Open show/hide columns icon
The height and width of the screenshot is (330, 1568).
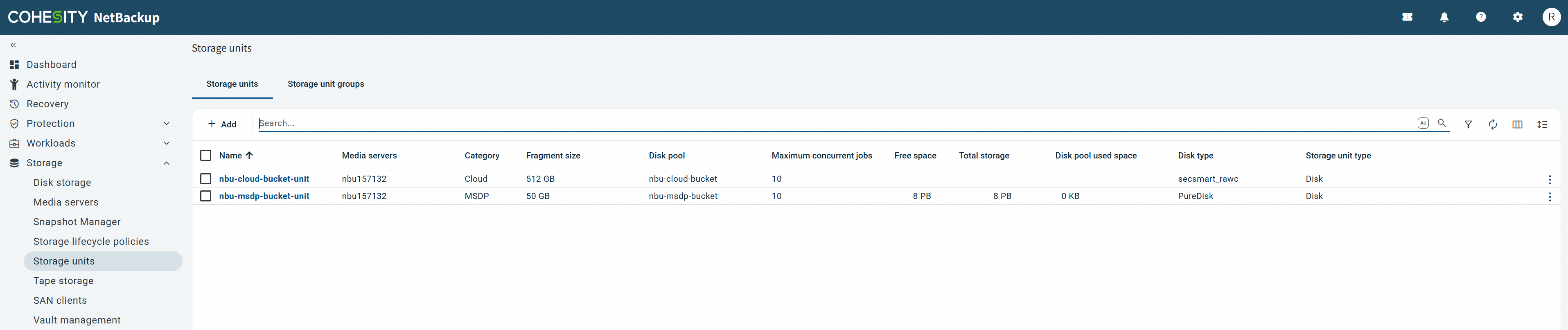pos(1518,124)
